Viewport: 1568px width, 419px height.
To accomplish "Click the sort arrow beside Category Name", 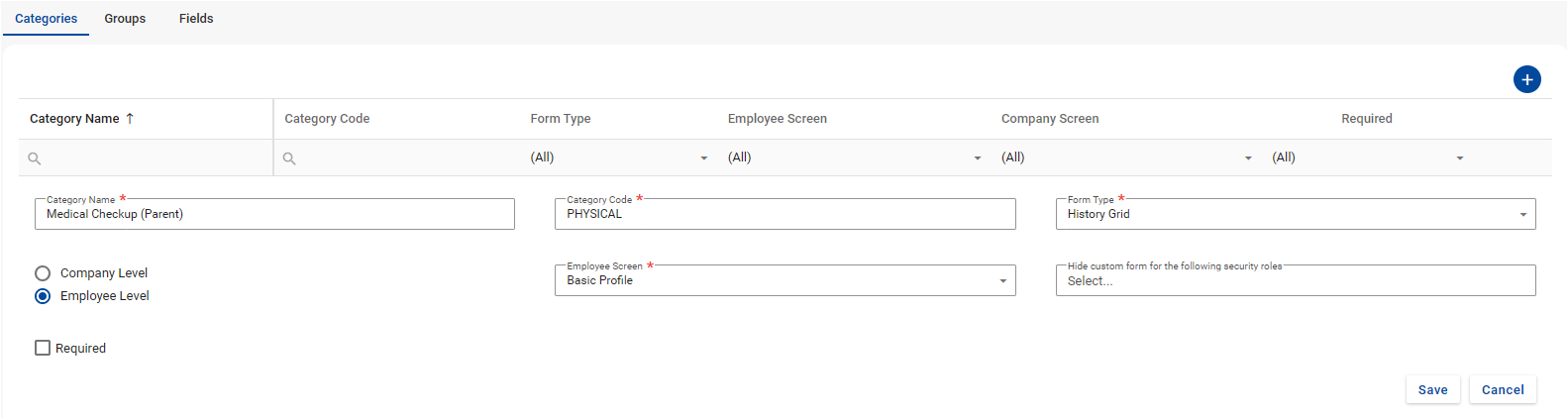I will click(130, 119).
